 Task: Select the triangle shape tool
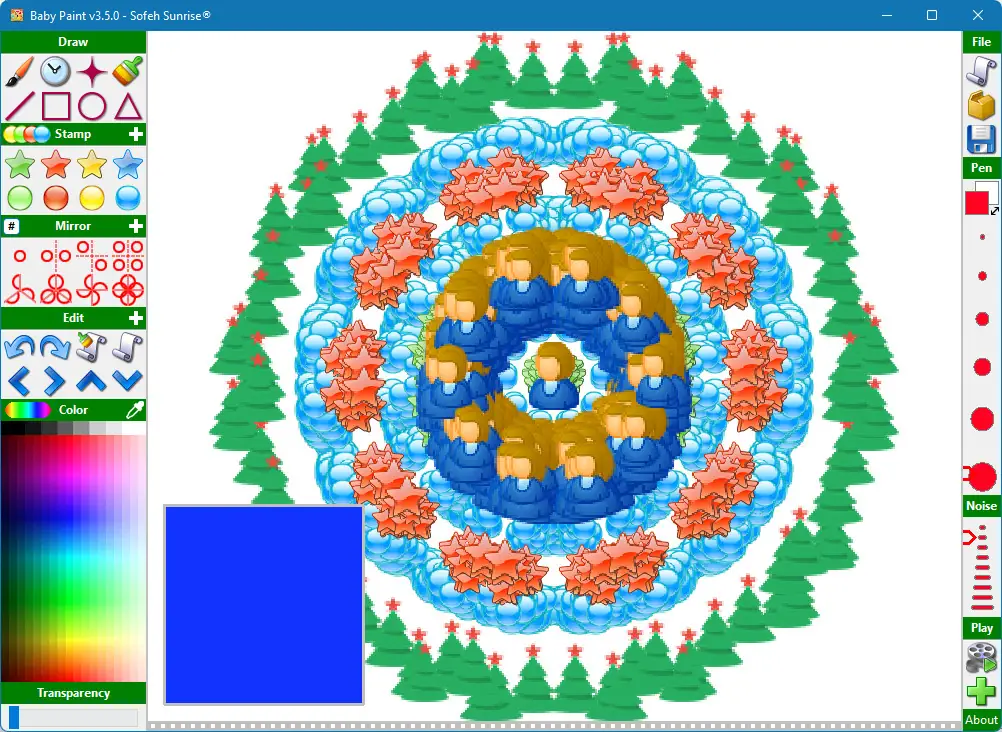click(x=128, y=106)
